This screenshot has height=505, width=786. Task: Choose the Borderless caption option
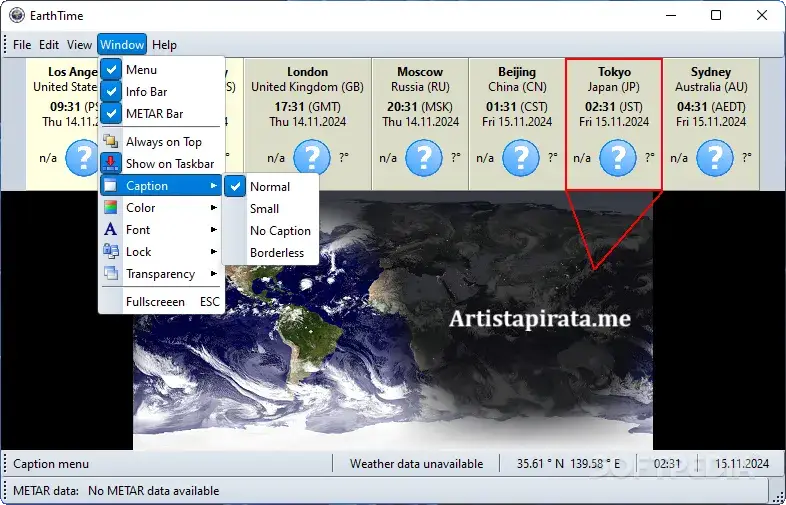tap(271, 252)
